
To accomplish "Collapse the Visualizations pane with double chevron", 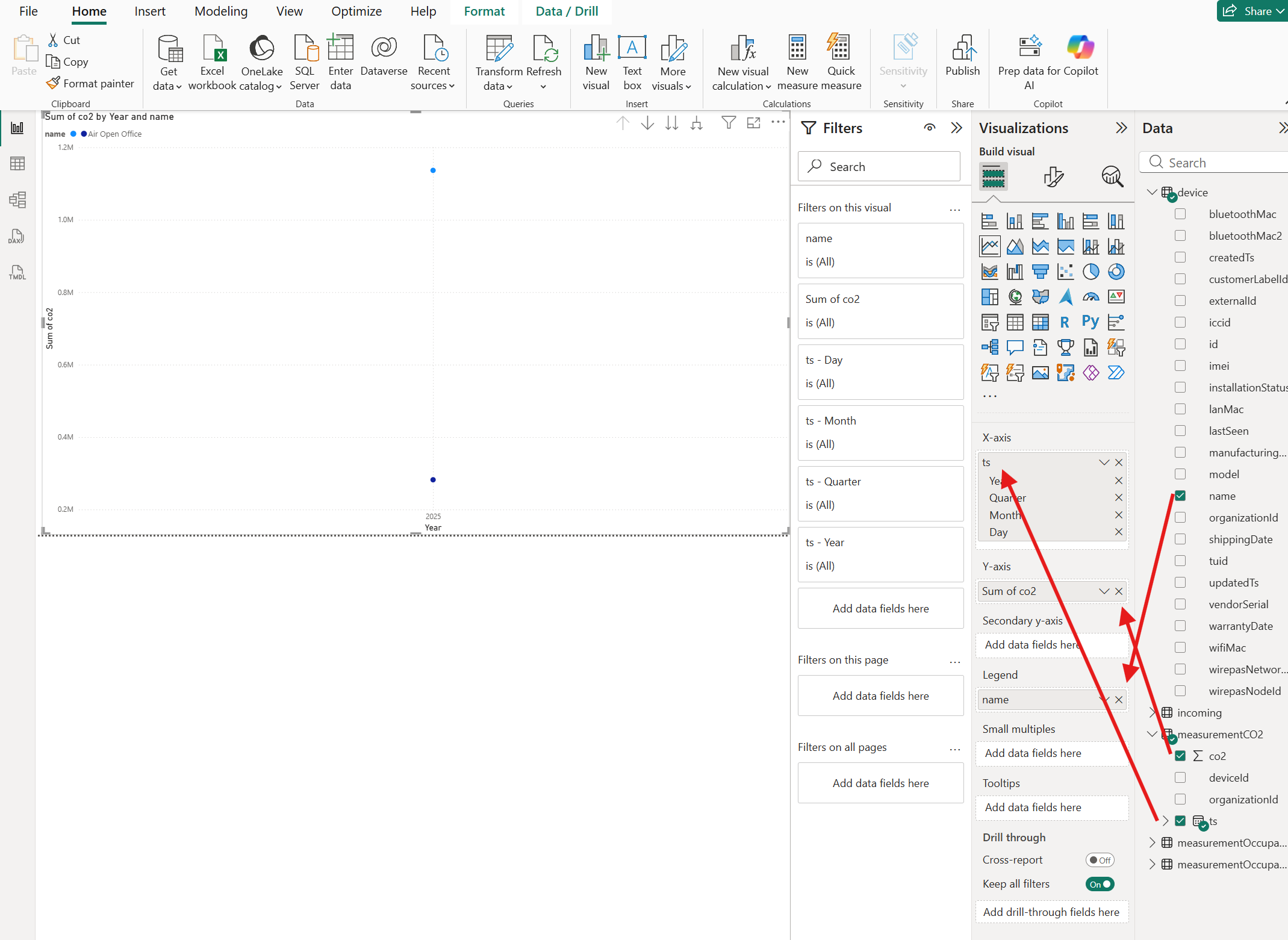I will [1121, 128].
